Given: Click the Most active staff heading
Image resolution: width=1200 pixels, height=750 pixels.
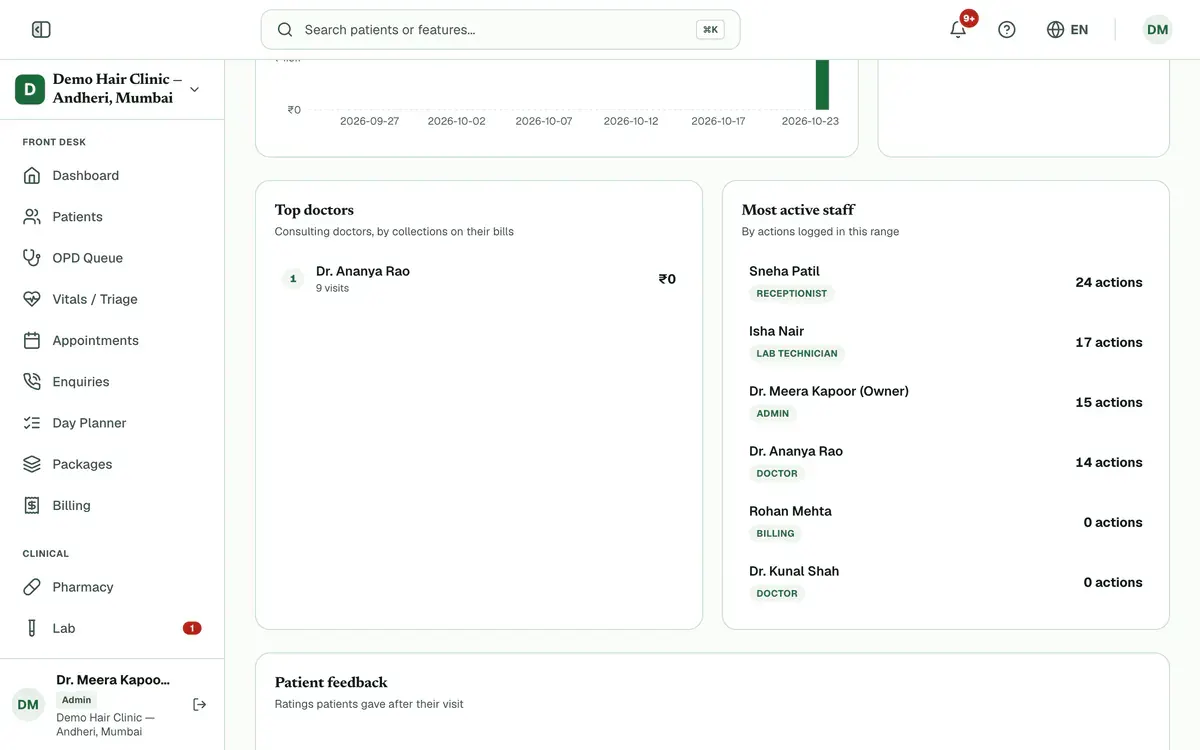Looking at the screenshot, I should [798, 210].
